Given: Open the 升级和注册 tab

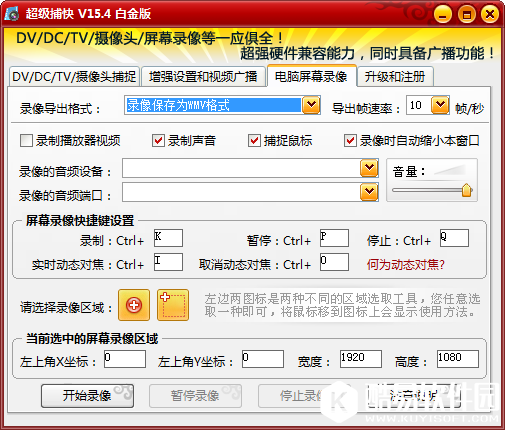Looking at the screenshot, I should (x=395, y=77).
